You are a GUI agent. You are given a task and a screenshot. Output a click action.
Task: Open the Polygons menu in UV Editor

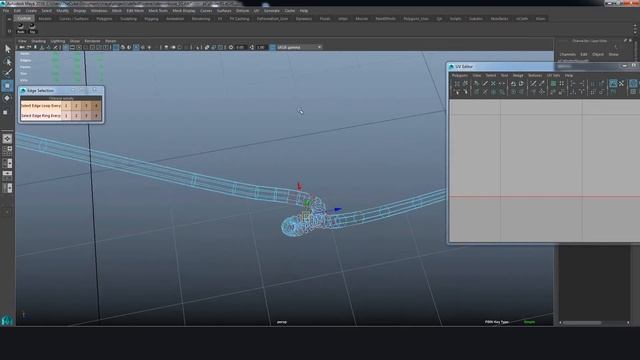(460, 76)
